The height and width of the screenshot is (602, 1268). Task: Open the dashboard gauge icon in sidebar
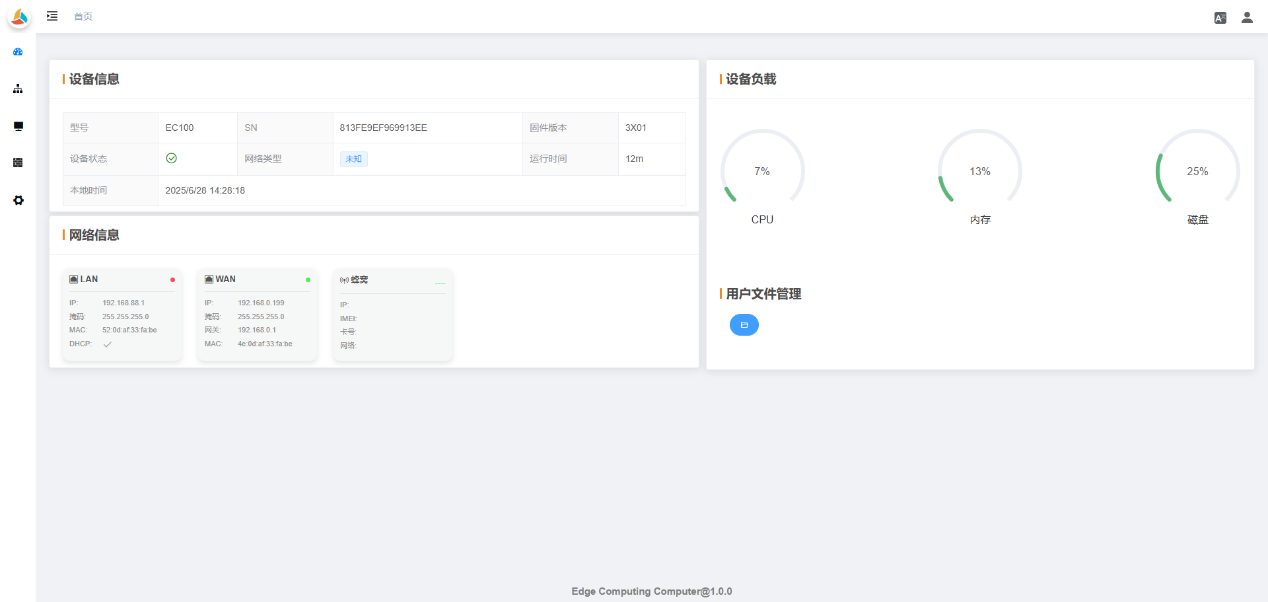[x=18, y=51]
